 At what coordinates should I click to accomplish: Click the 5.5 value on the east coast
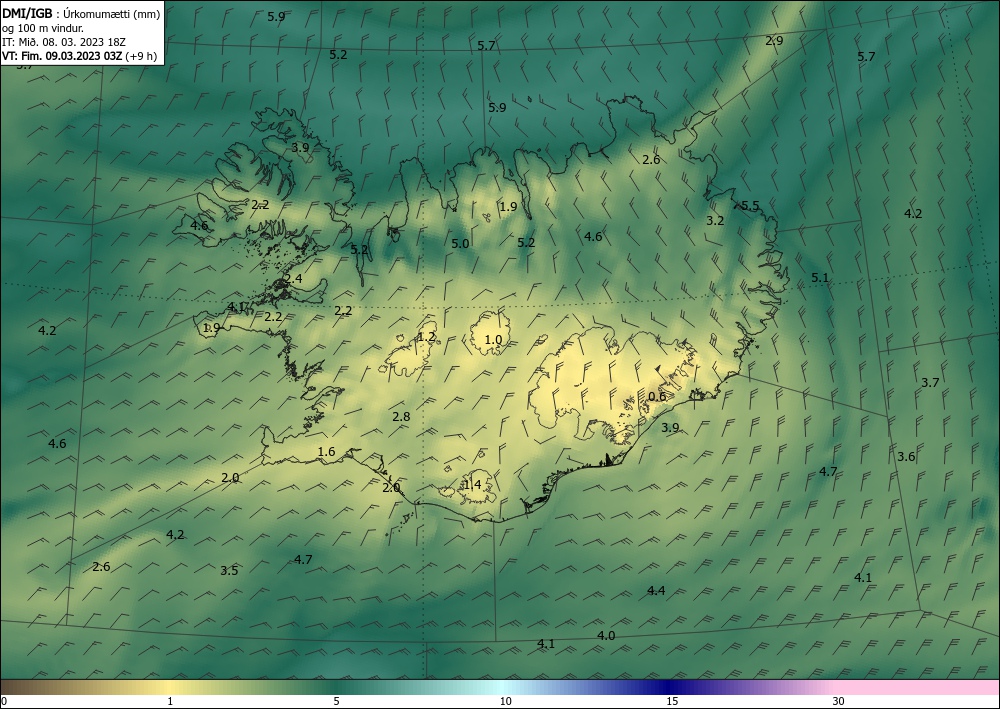(x=750, y=205)
